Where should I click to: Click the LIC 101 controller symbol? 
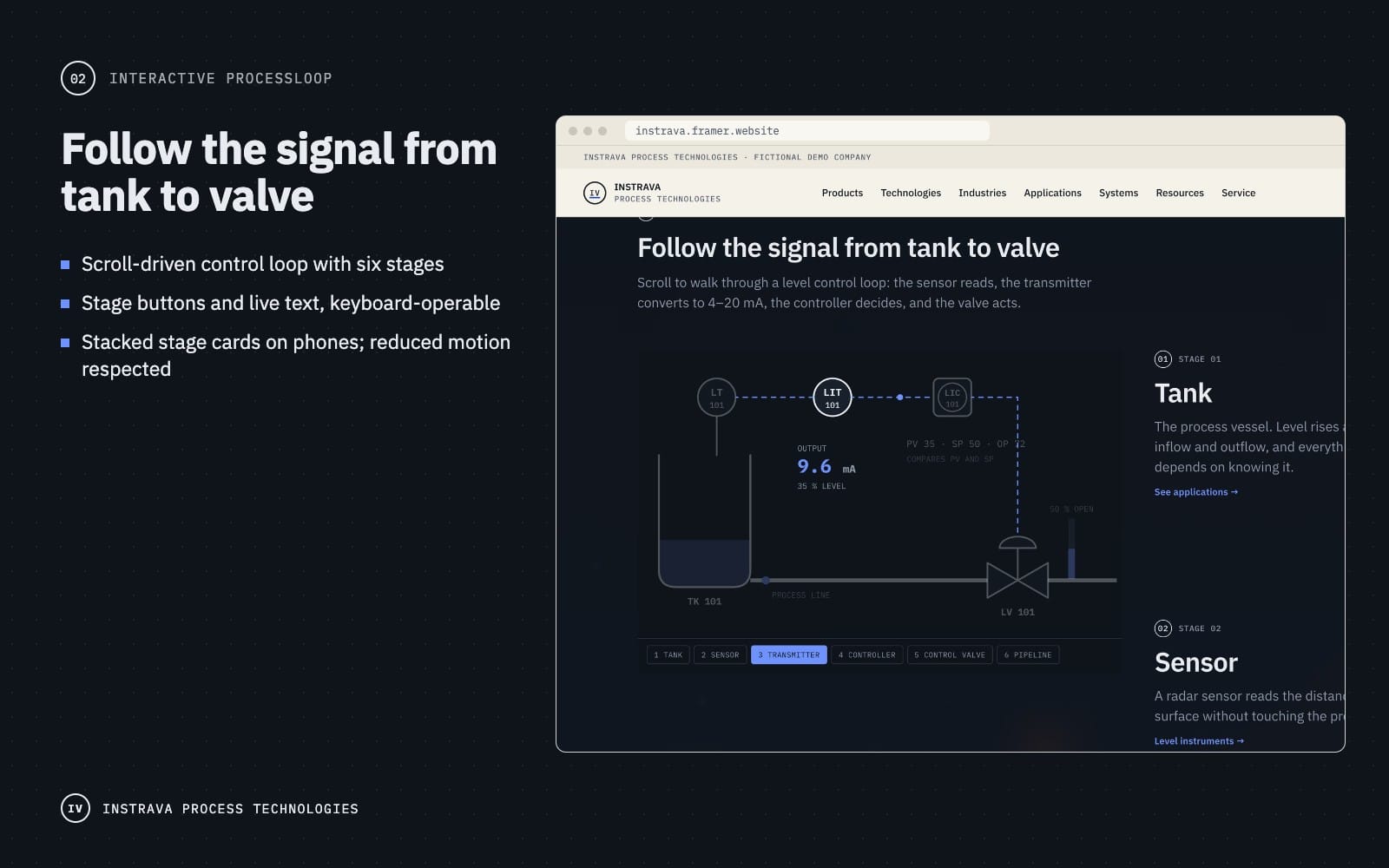tap(952, 398)
